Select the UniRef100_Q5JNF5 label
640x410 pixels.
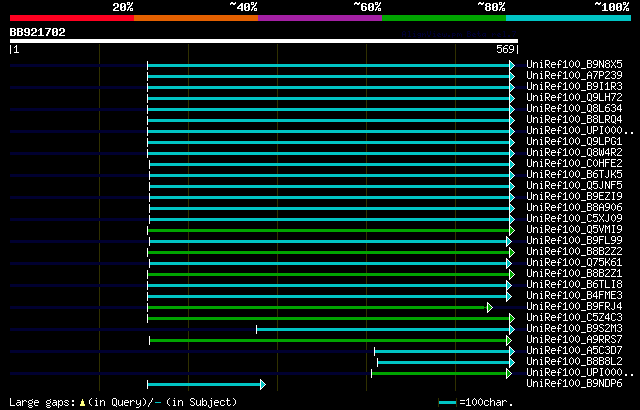[x=574, y=186]
